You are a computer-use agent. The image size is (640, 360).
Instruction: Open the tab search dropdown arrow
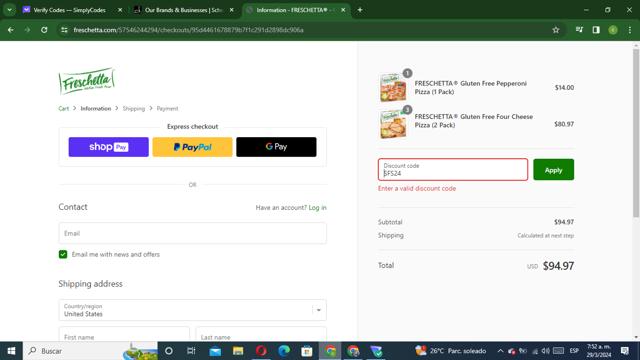pos(9,10)
